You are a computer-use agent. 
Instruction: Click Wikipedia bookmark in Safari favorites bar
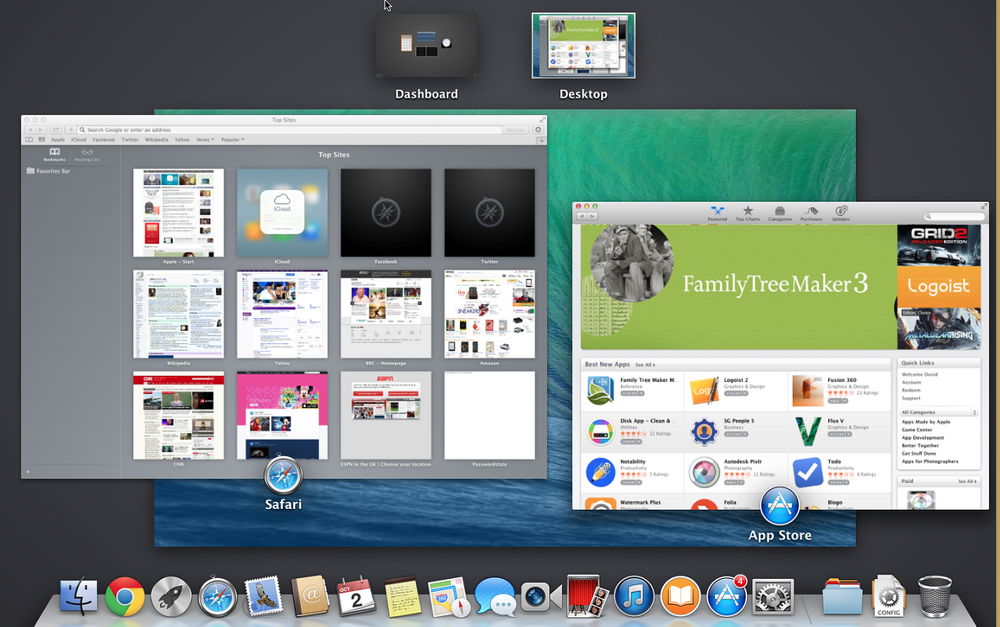156,140
